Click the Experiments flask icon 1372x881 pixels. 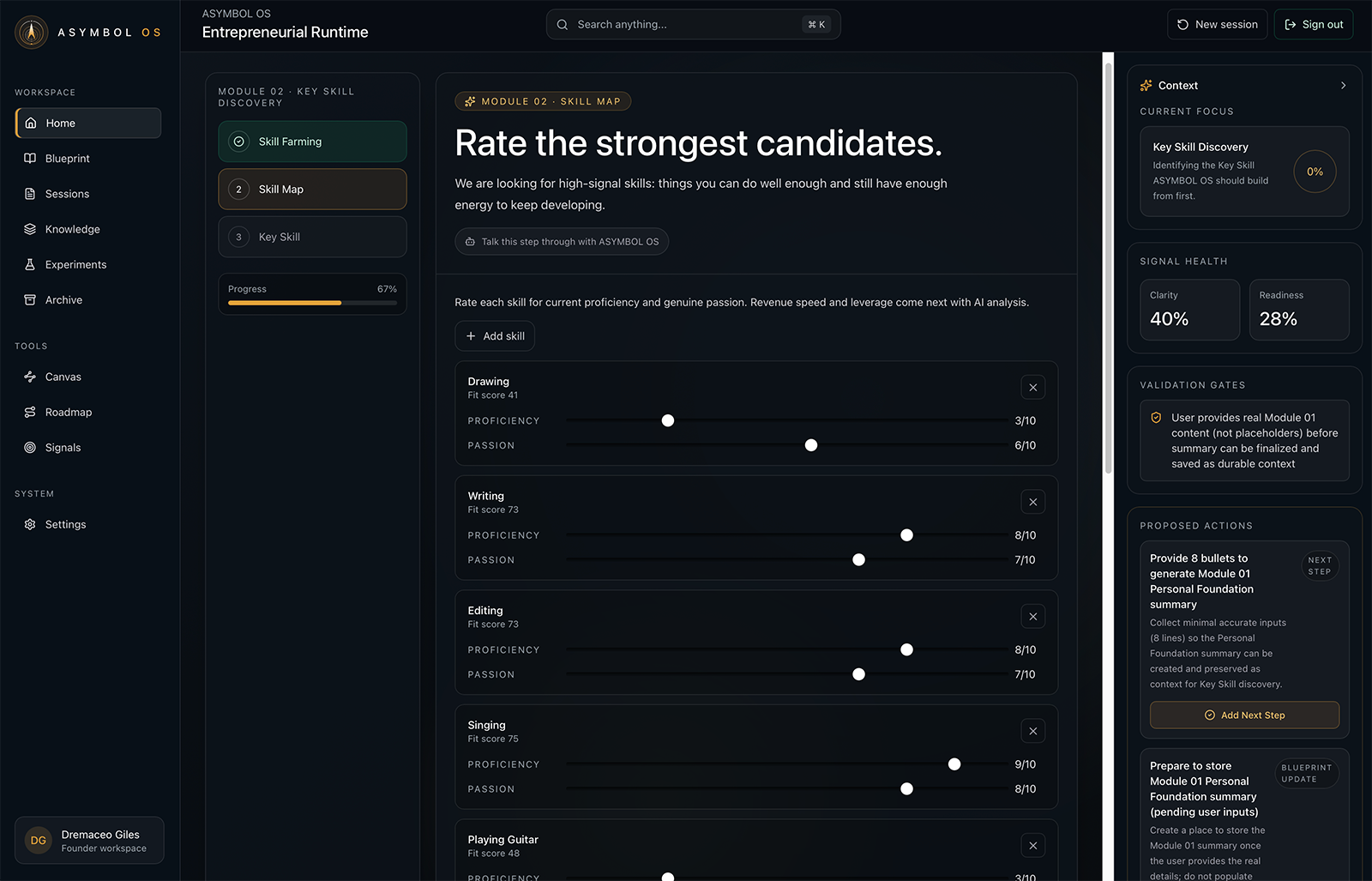(x=30, y=264)
